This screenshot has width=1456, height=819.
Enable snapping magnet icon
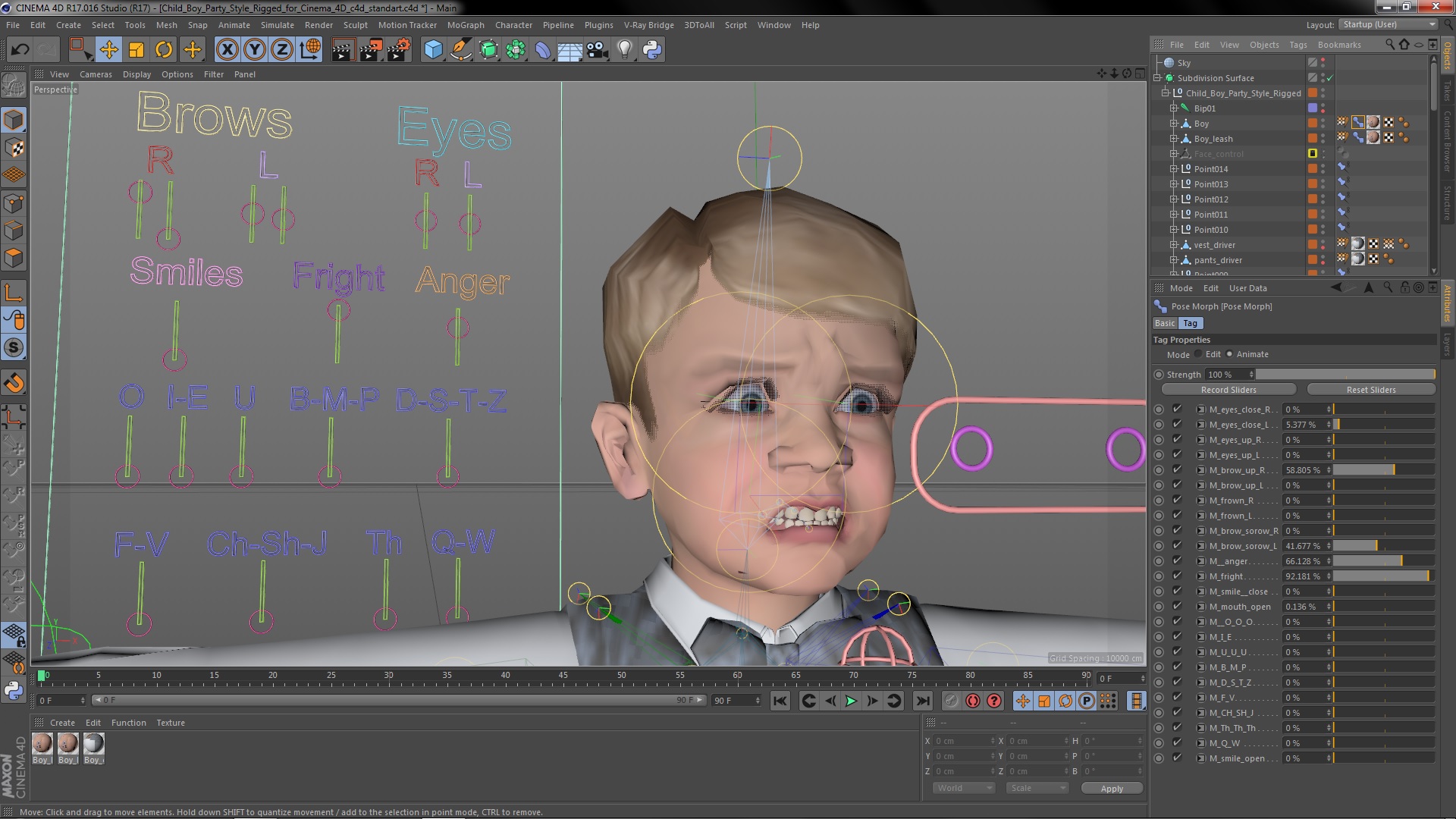click(x=14, y=383)
